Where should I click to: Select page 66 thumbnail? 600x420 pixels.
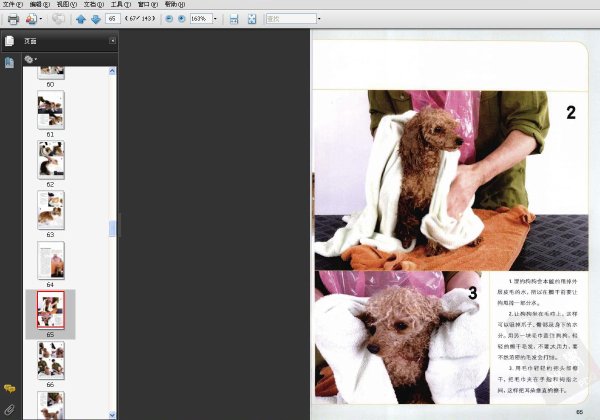(51, 360)
